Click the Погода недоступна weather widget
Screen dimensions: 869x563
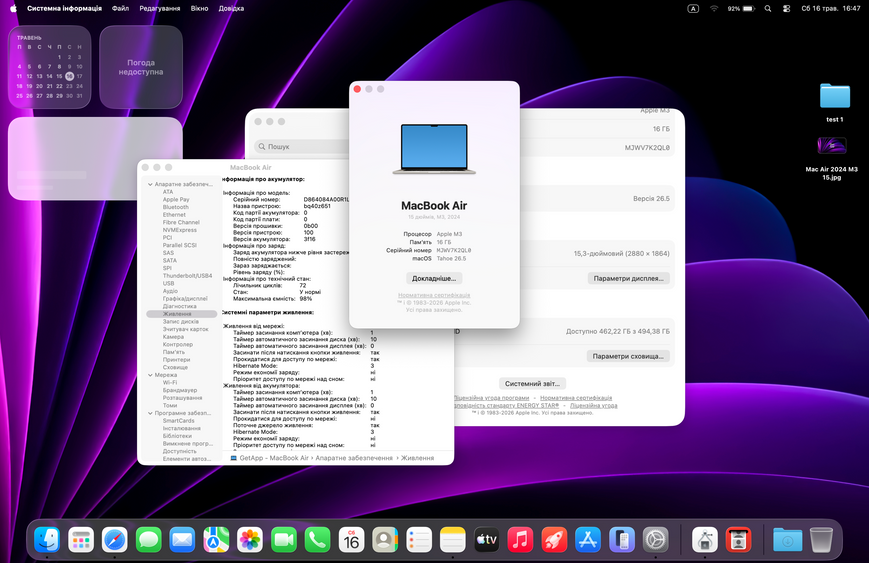pos(141,67)
